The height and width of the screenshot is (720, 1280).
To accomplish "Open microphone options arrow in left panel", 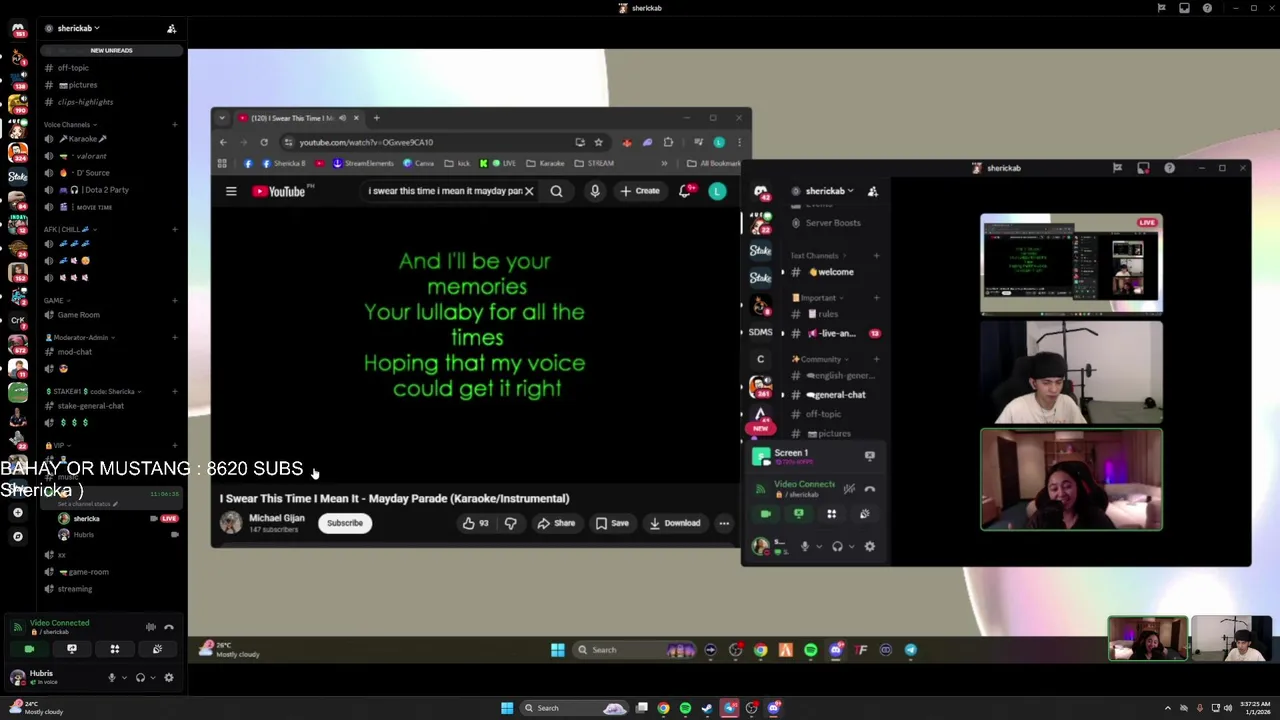I will [x=124, y=677].
